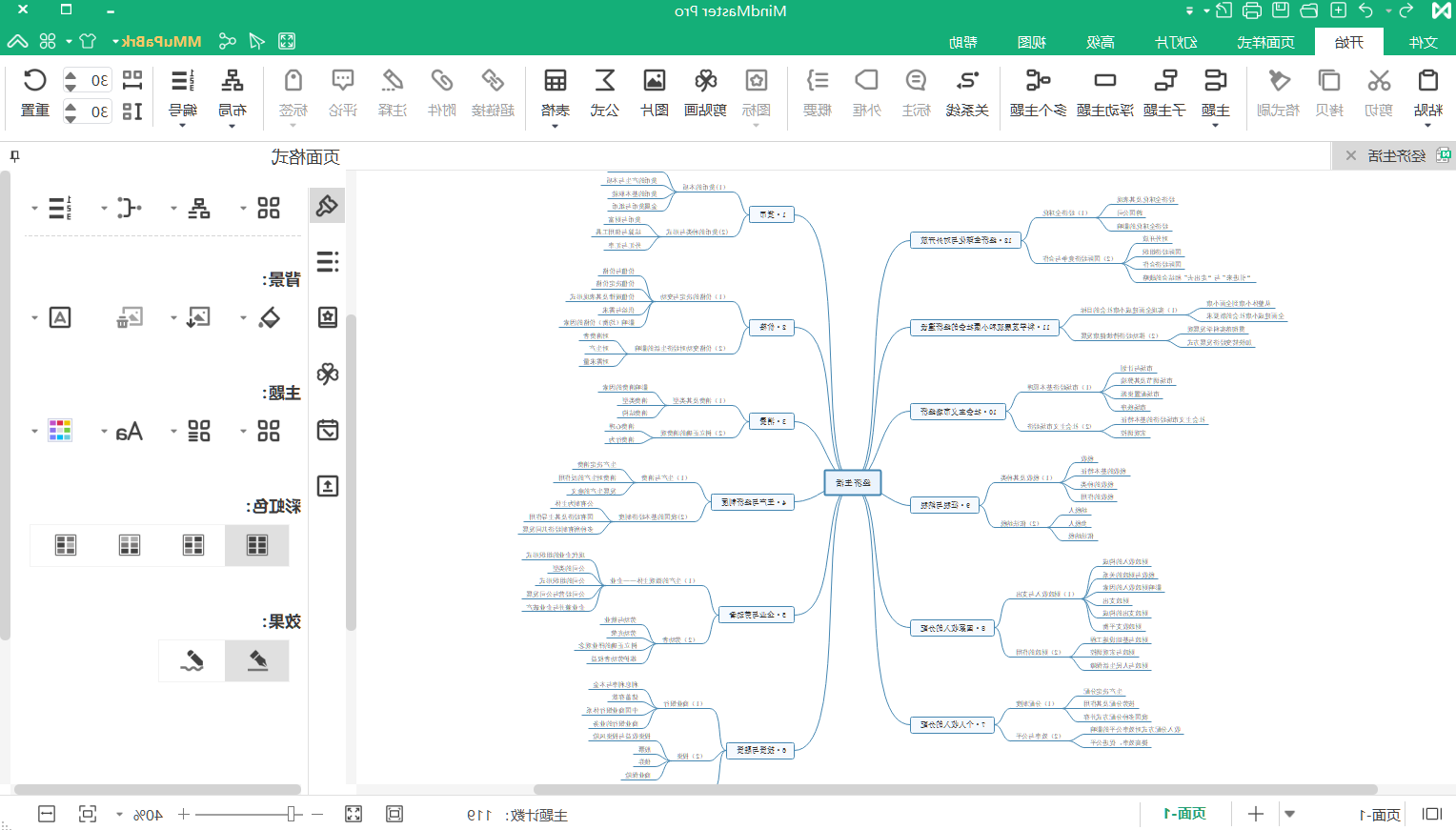The width and height of the screenshot is (1456, 830).
Task: Click the Note (注释) pencil icon
Action: coord(392,81)
